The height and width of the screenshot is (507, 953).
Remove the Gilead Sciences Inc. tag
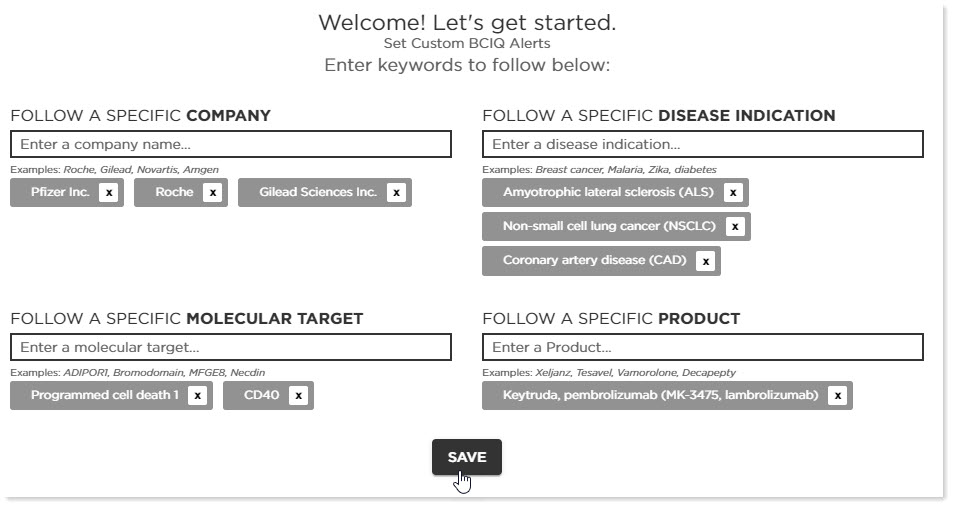[396, 193]
